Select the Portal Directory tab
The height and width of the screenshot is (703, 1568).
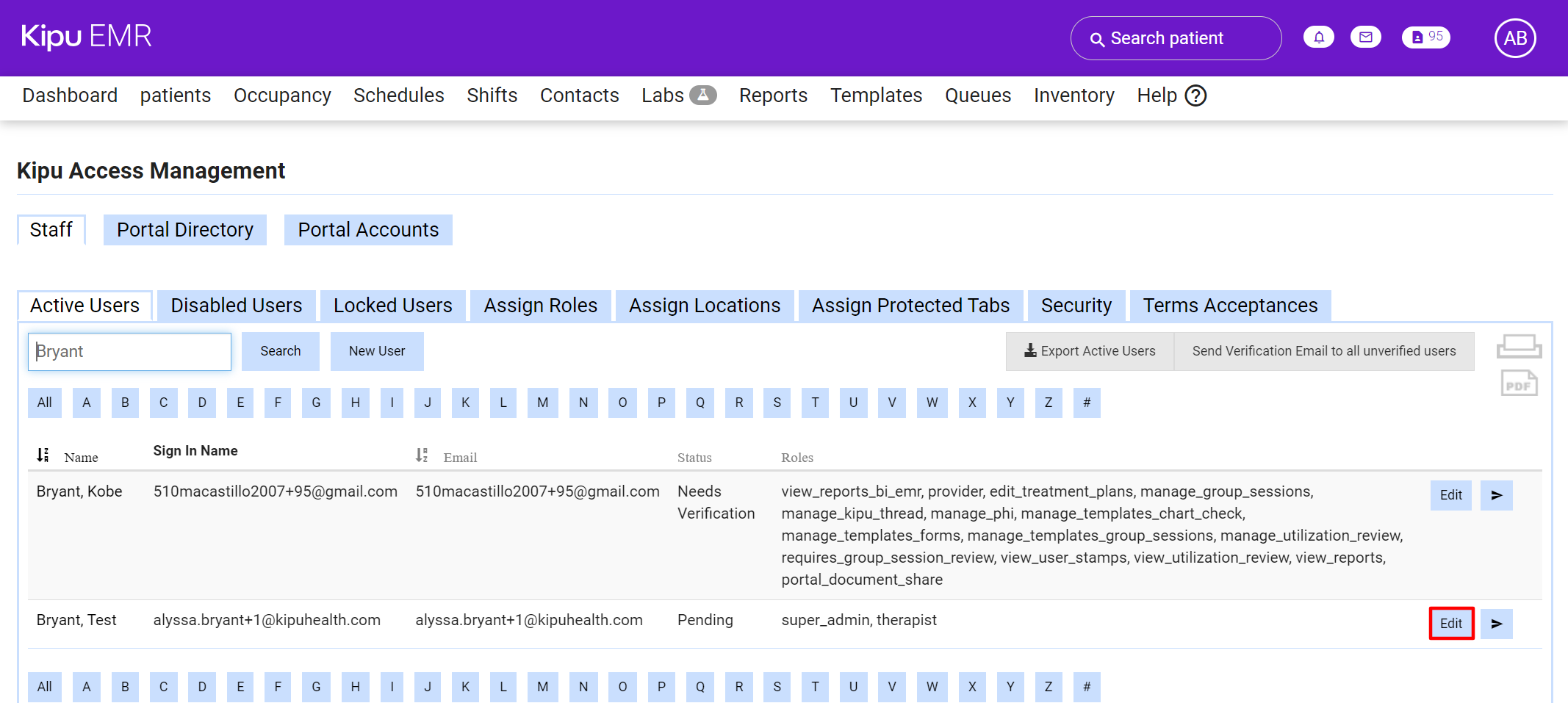pyautogui.click(x=184, y=230)
